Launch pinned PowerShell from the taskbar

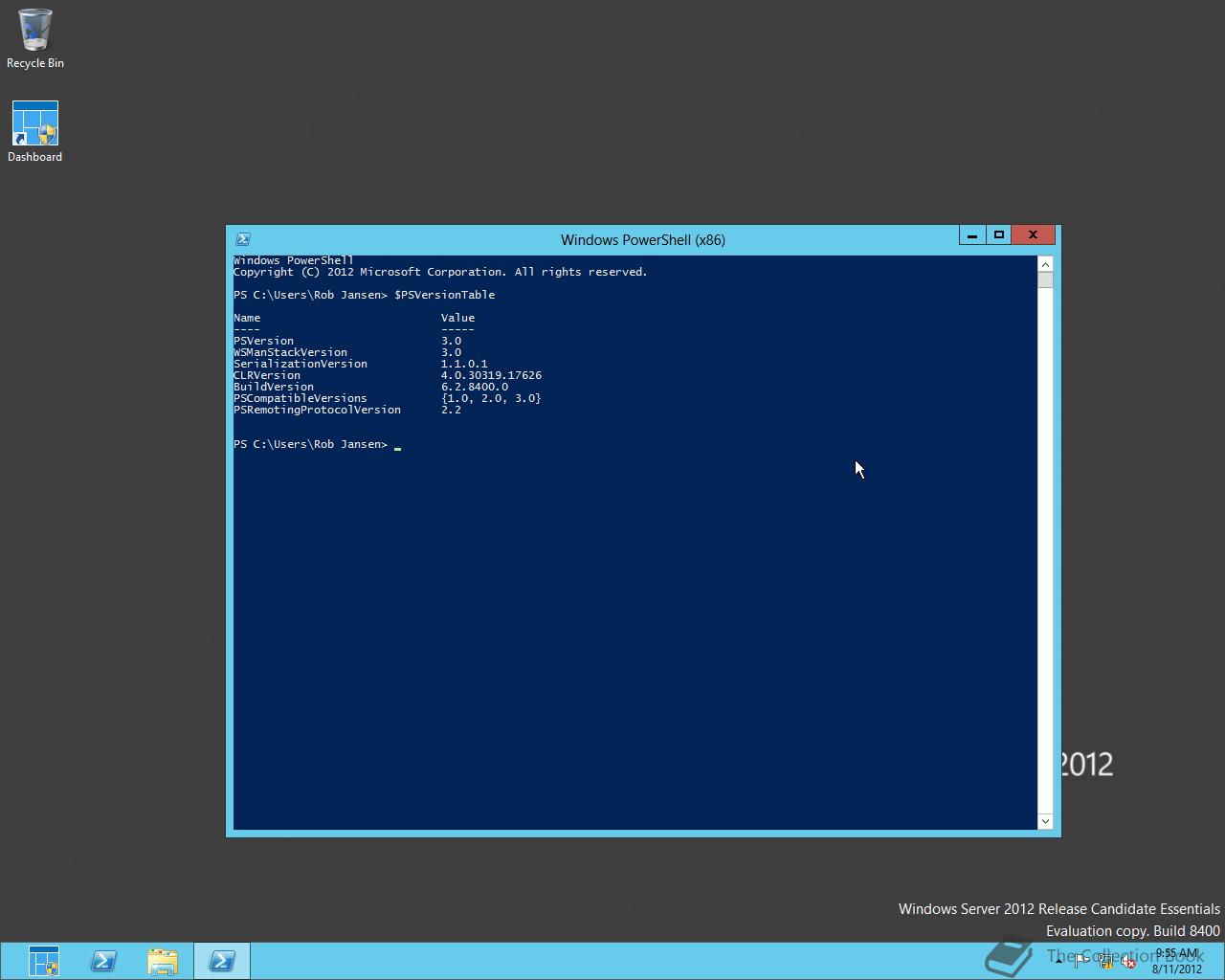point(103,961)
